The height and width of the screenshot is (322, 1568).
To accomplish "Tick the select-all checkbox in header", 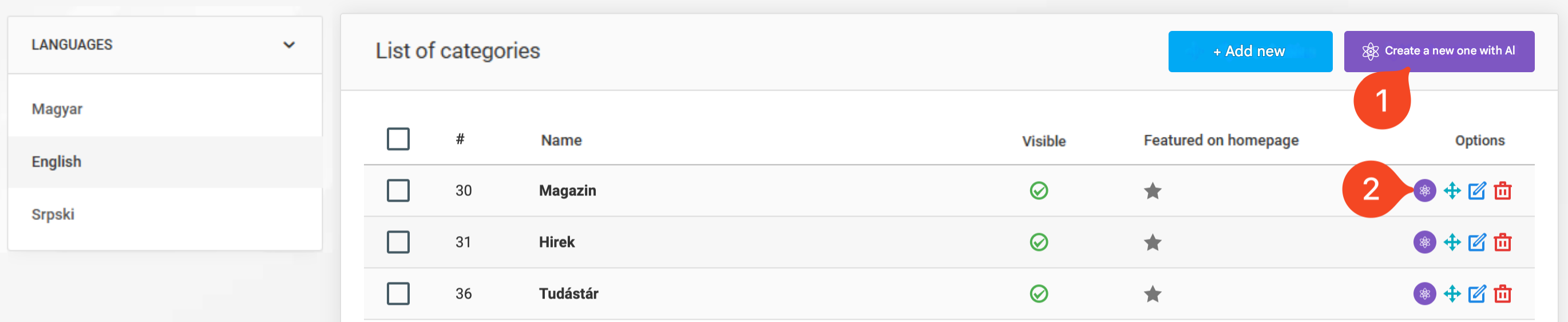I will pyautogui.click(x=398, y=139).
